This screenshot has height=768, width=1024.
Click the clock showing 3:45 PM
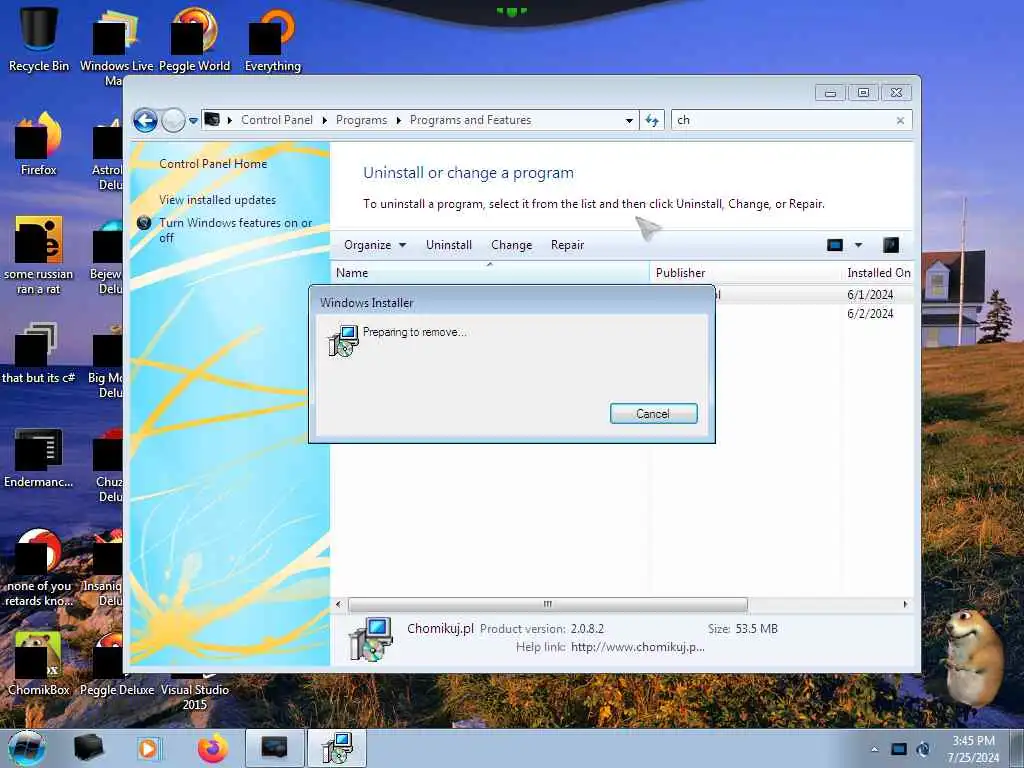[x=973, y=749]
